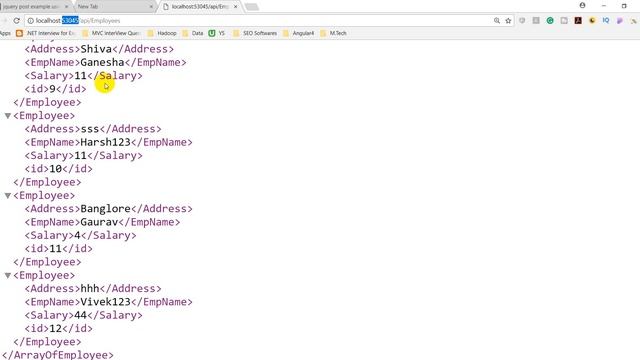Open the SEO Softwares bookmark folder
The width and height of the screenshot is (640, 360).
tap(255, 33)
